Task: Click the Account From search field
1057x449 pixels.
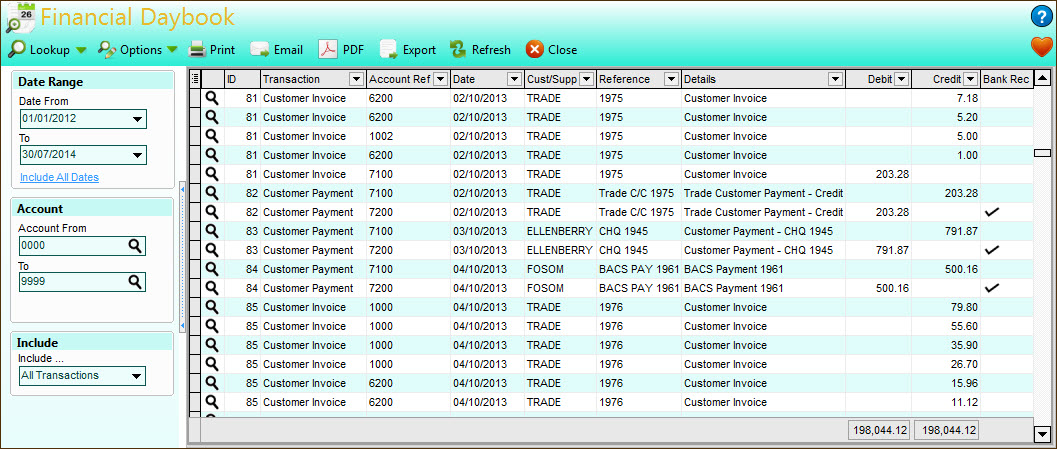Action: (72, 246)
